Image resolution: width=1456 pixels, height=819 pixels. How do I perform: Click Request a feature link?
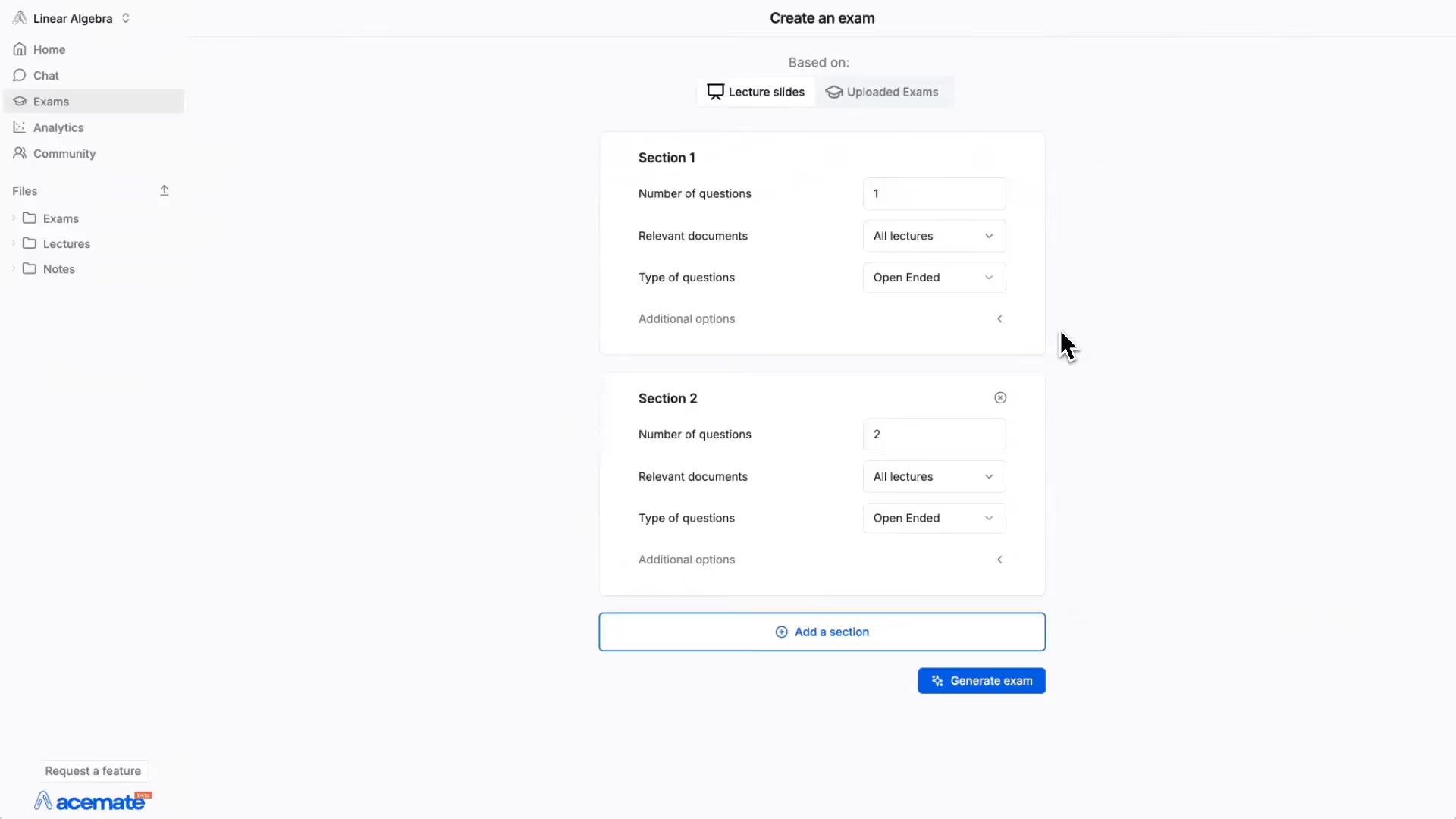[x=93, y=770]
